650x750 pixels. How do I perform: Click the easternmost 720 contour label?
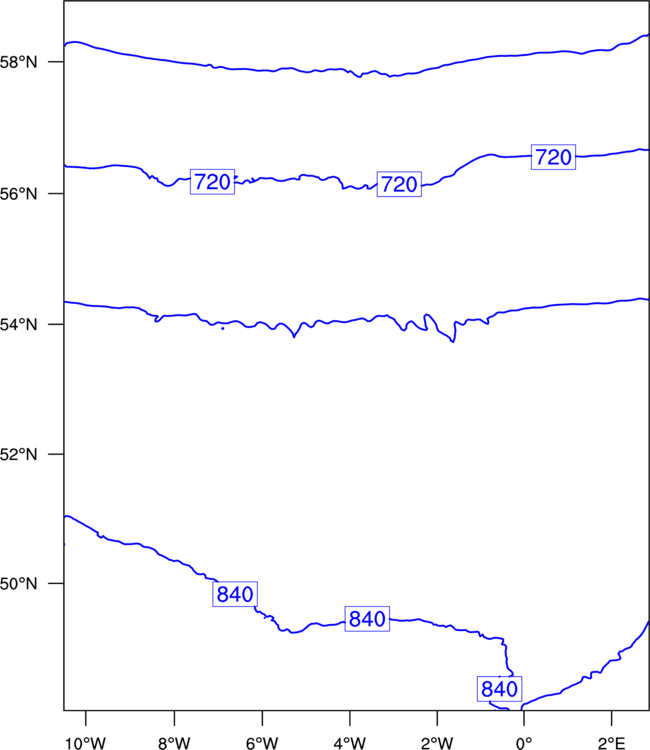[553, 157]
